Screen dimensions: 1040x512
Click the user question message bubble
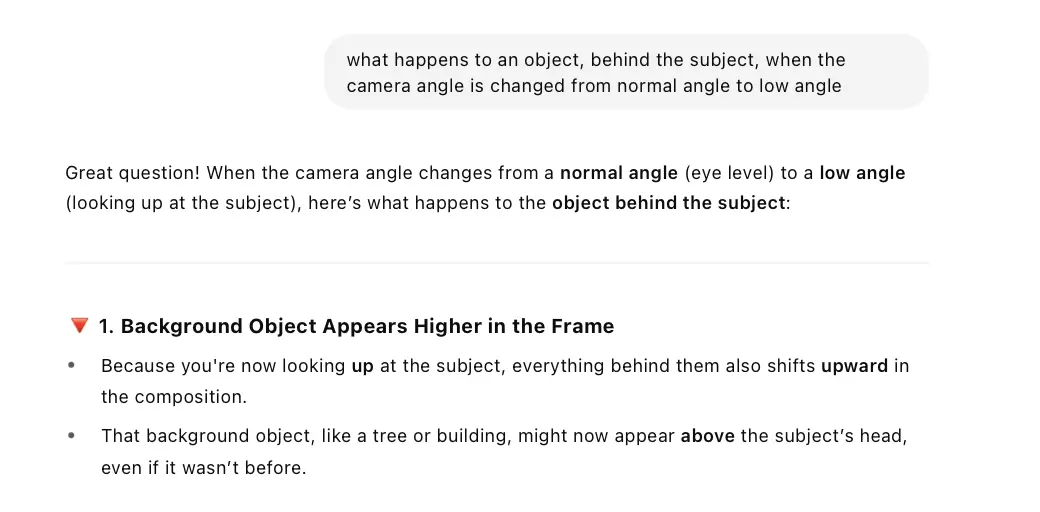point(626,72)
